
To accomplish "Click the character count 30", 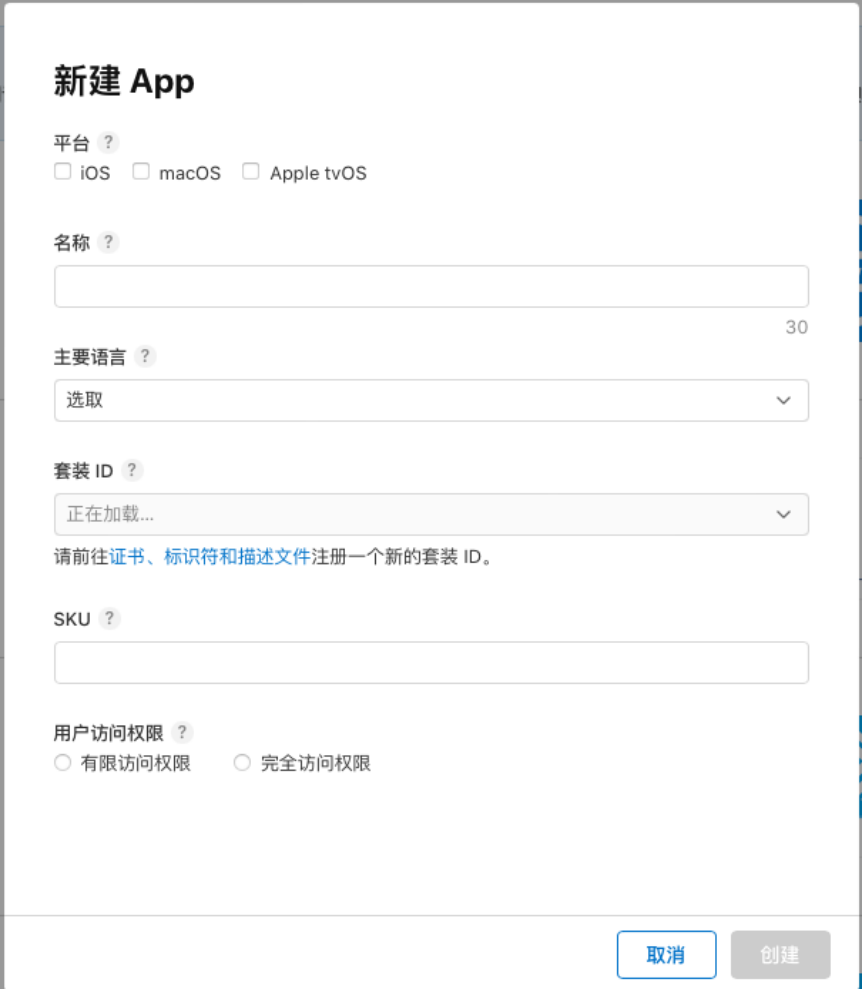I will 797,327.
